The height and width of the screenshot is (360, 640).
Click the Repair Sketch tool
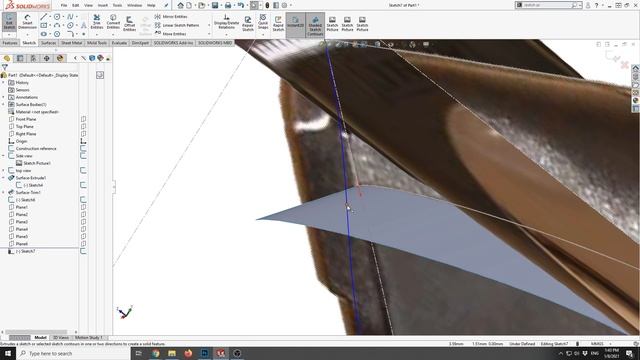coord(248,24)
